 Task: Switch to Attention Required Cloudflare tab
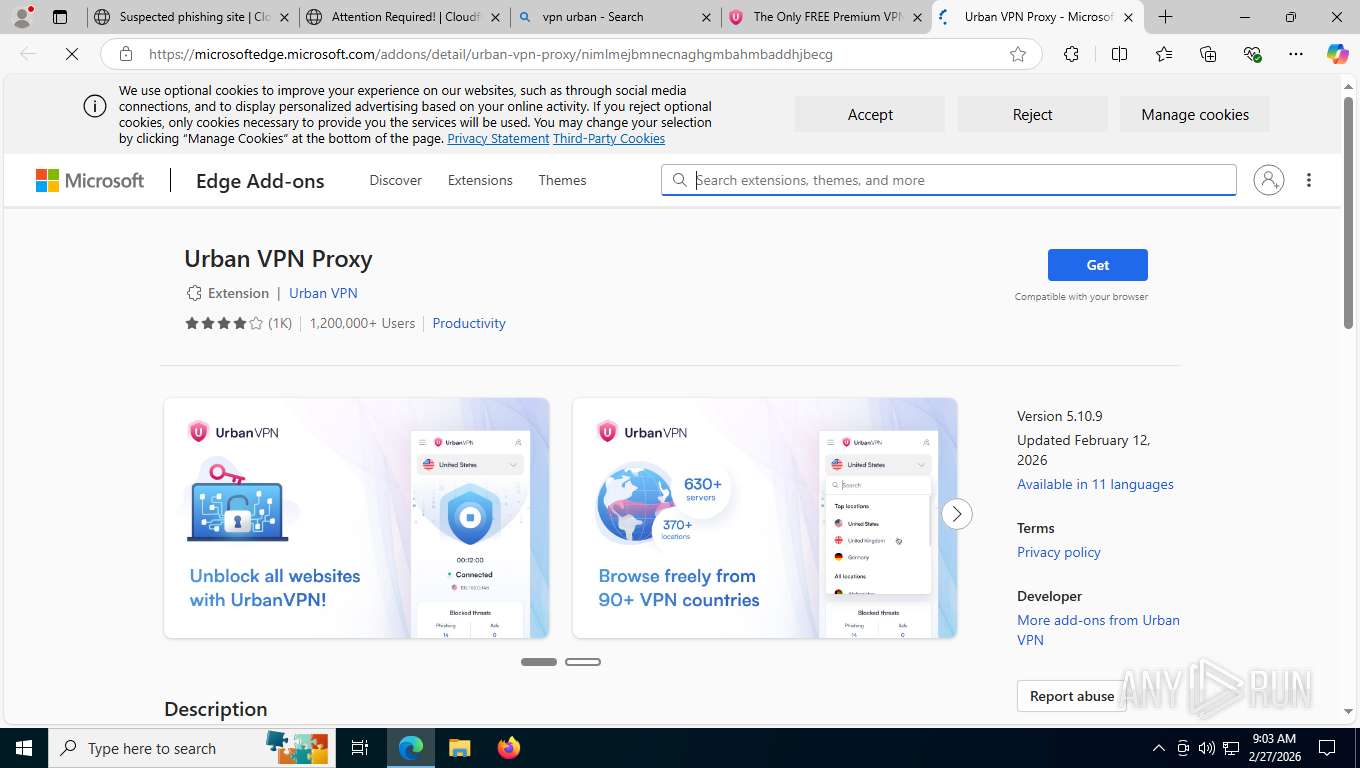(x=404, y=17)
